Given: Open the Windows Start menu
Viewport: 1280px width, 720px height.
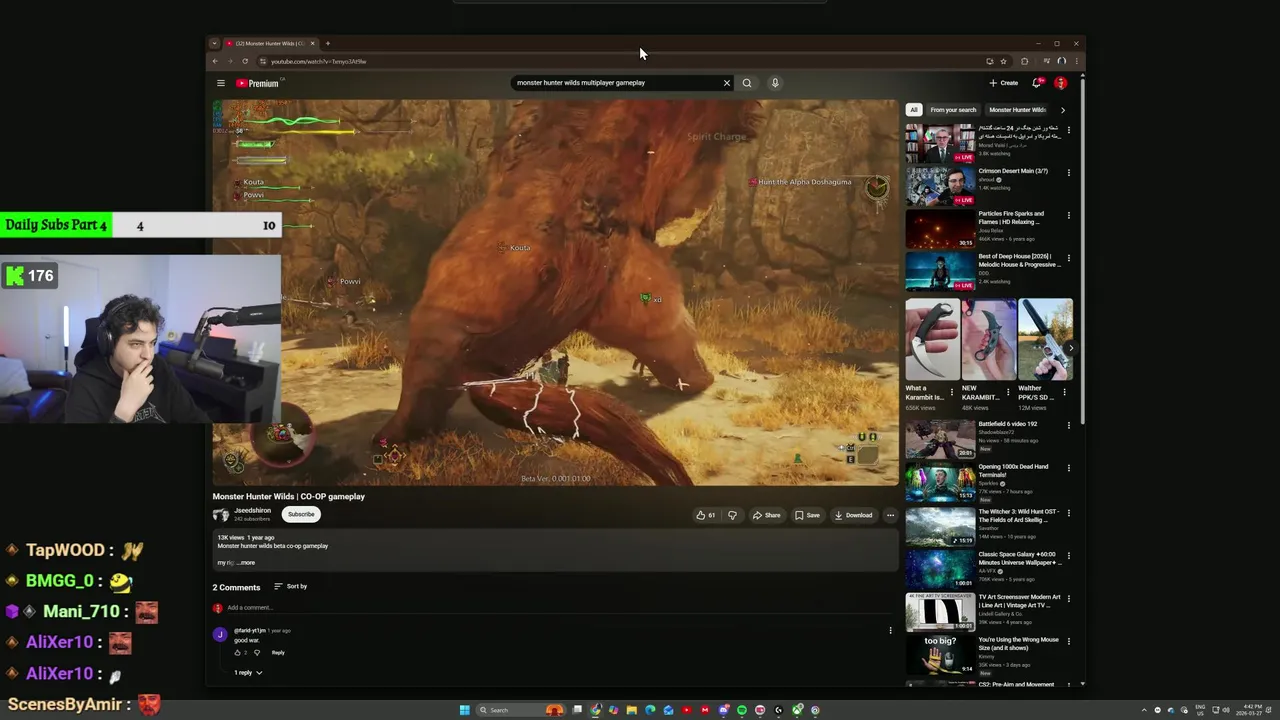Looking at the screenshot, I should 464,710.
